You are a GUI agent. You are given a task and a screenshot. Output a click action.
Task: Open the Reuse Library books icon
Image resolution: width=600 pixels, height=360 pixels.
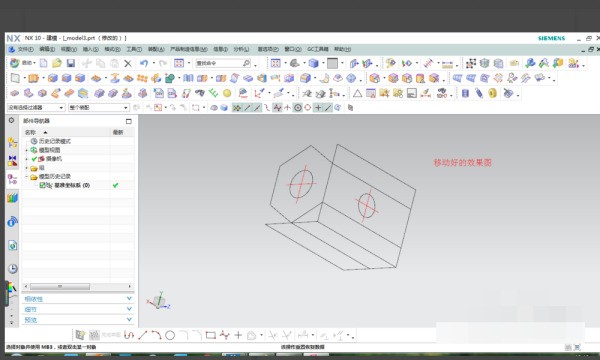coord(13,198)
